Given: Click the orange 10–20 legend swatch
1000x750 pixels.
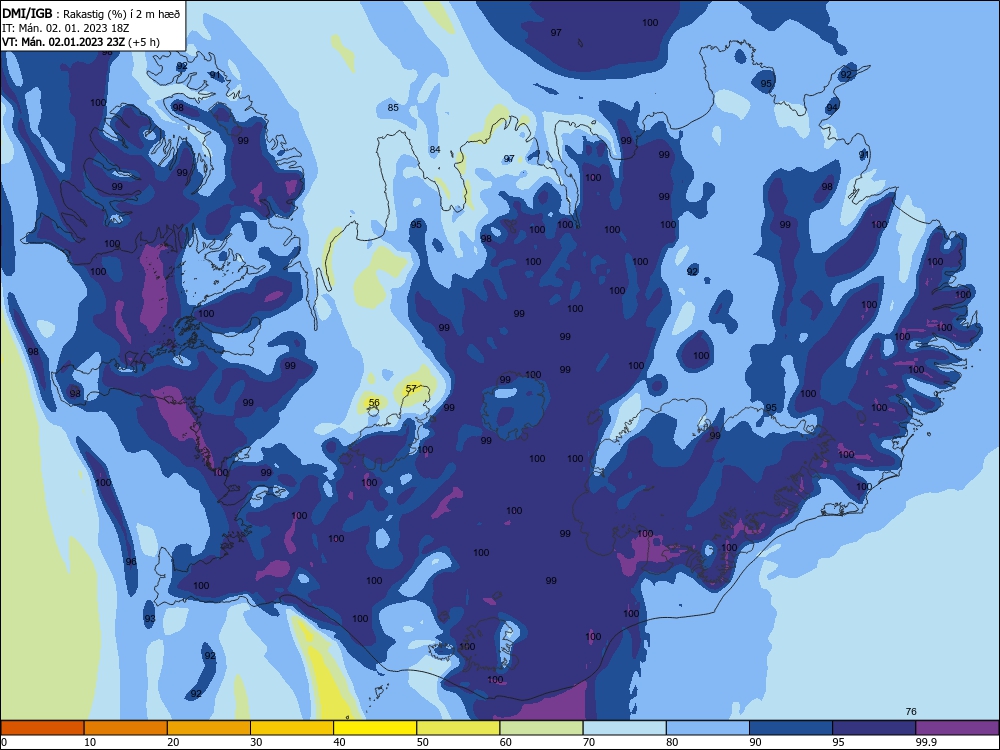Looking at the screenshot, I should click(126, 728).
